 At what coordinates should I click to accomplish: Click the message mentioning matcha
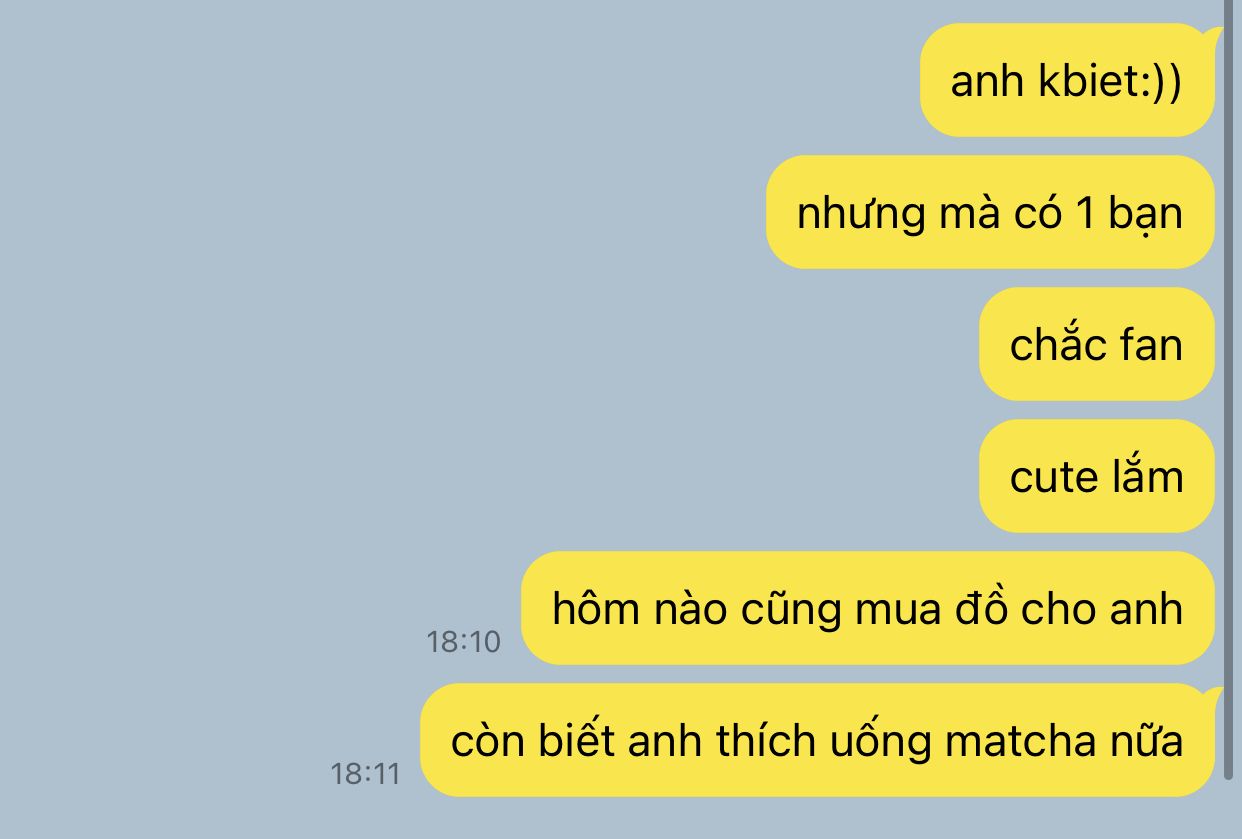click(817, 740)
